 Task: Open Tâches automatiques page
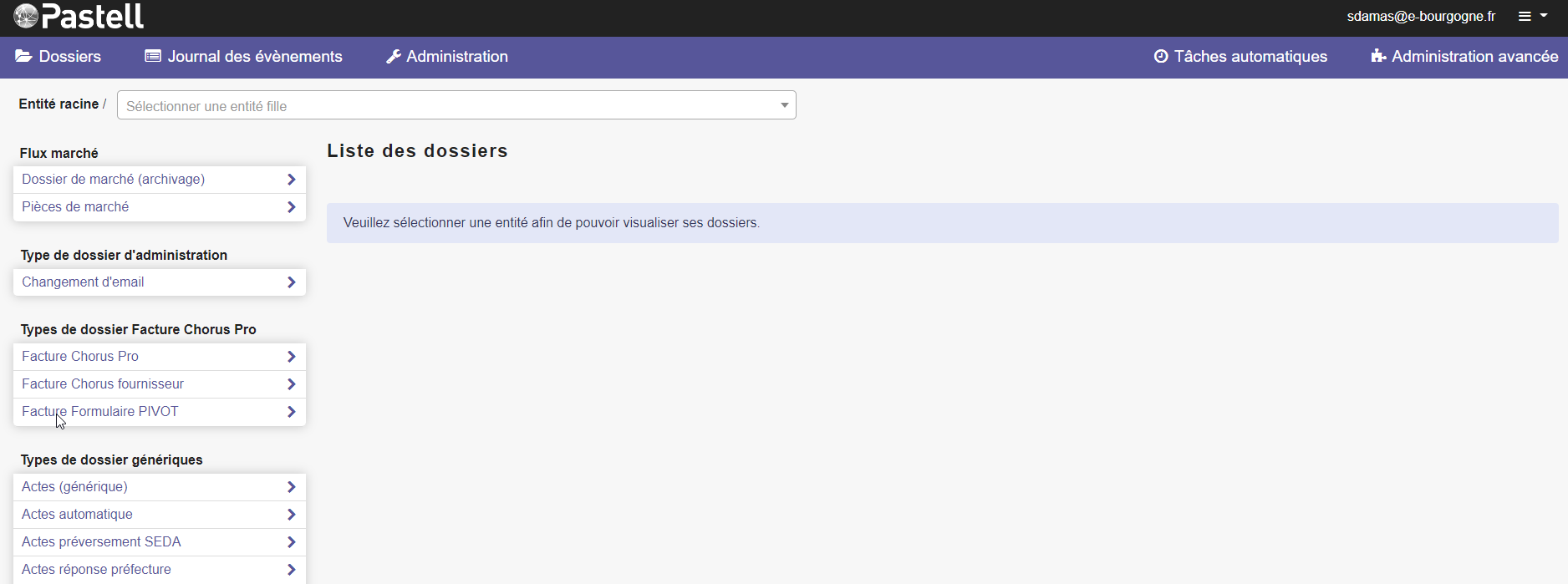[x=1250, y=56]
